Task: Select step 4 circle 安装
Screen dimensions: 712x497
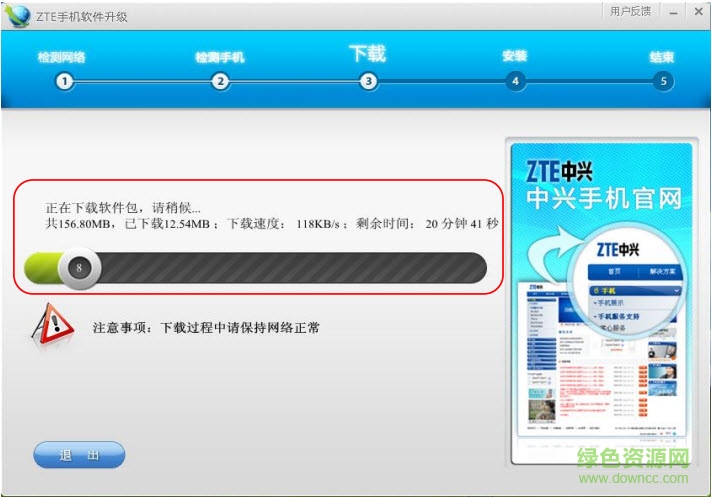Action: [x=515, y=82]
